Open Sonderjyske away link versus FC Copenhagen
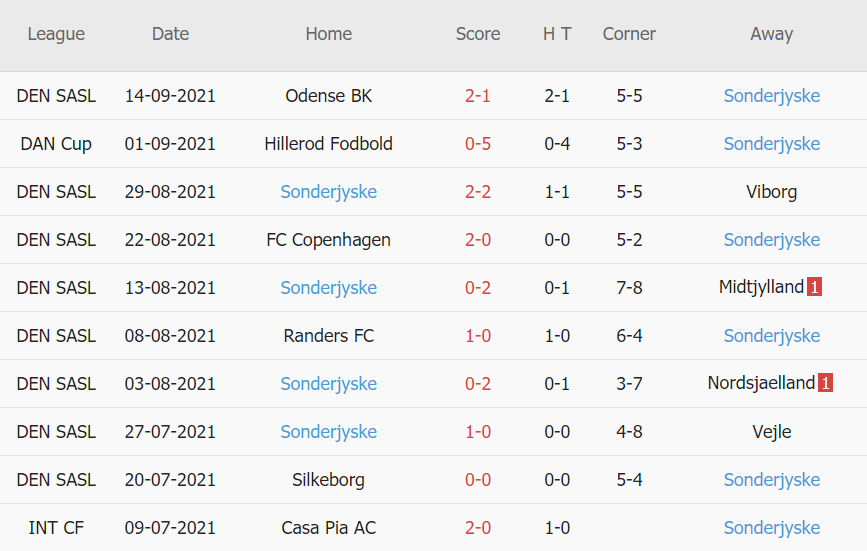Screen dimensions: 867x551 click(771, 240)
